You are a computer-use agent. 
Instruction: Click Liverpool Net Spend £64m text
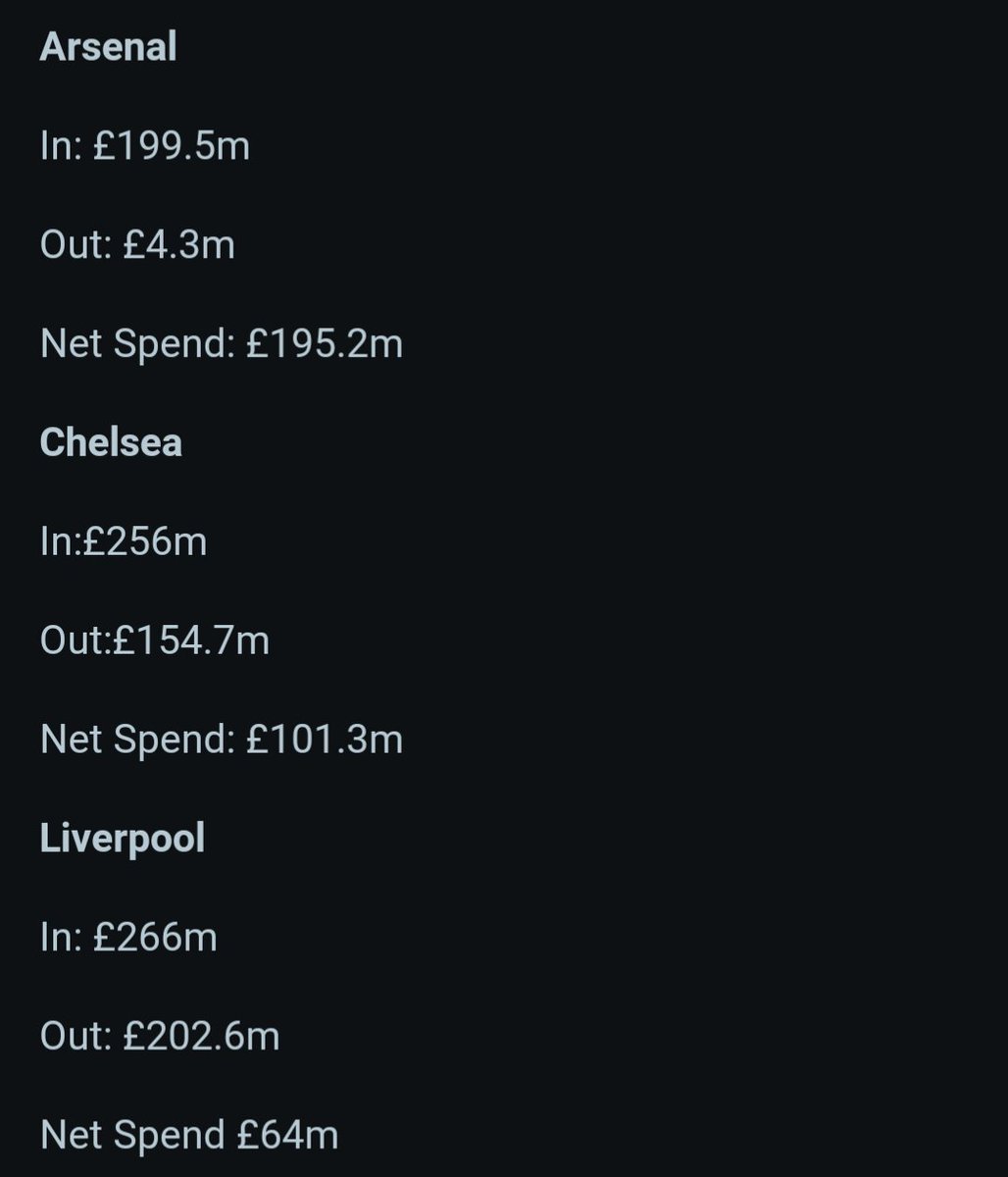click(189, 1135)
